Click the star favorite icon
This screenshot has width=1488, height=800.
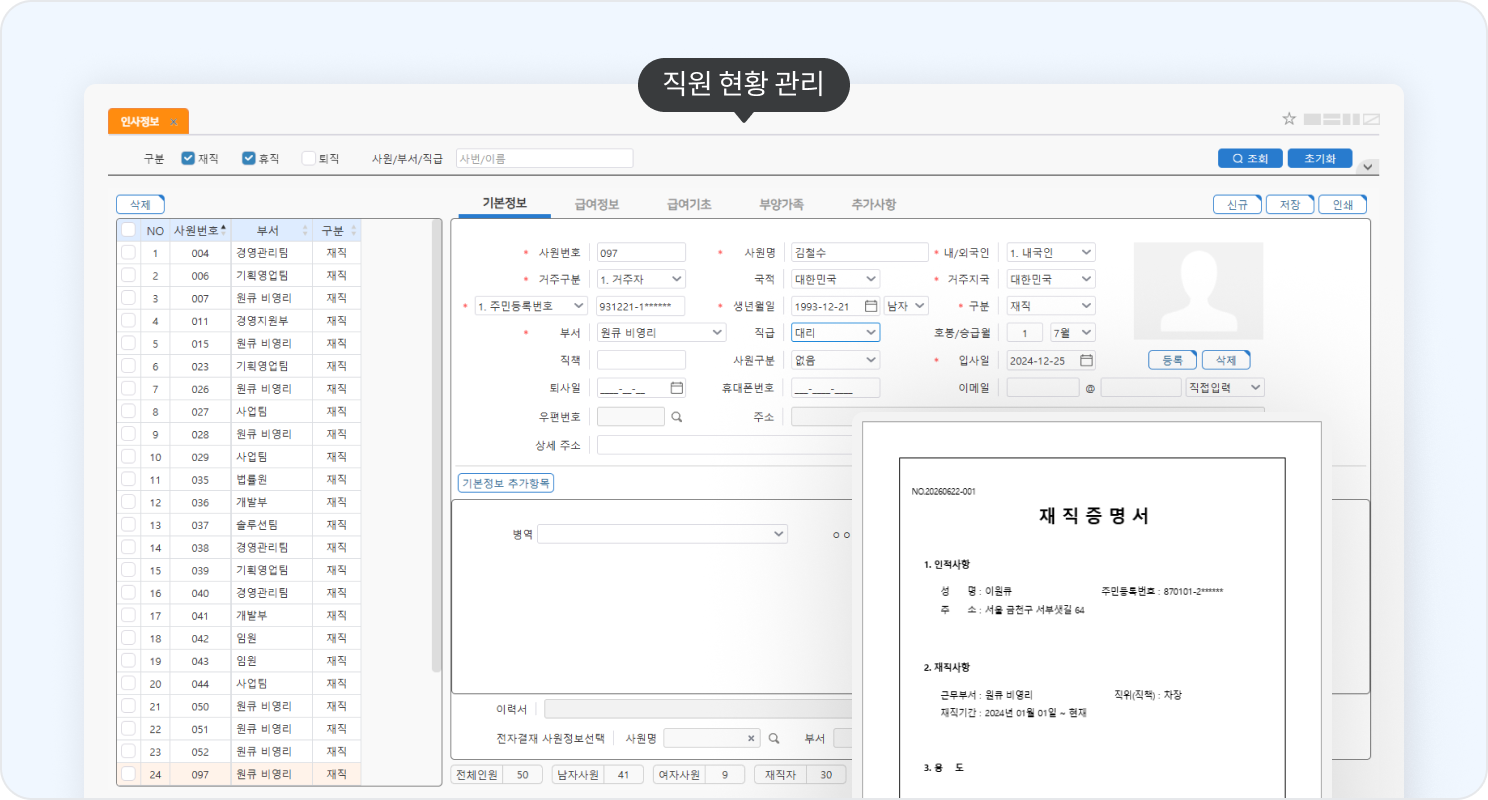click(x=1289, y=119)
